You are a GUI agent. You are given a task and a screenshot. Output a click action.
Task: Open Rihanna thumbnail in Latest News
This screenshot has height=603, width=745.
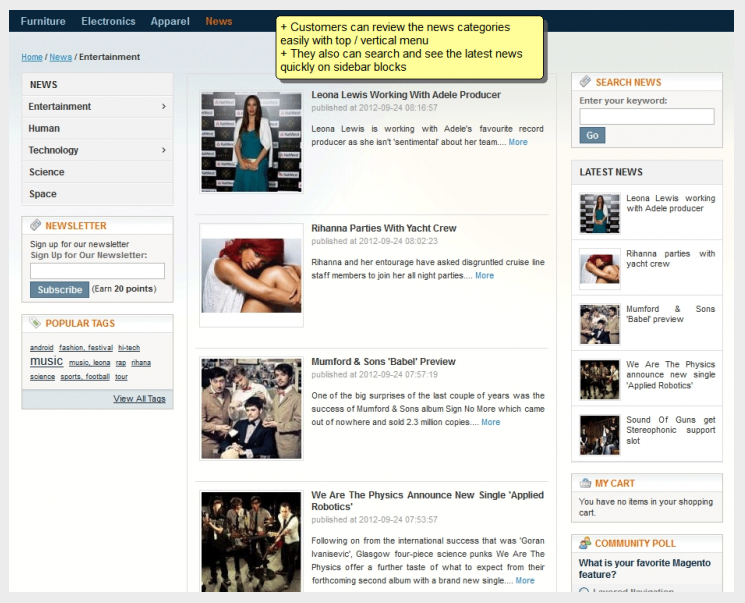pos(600,268)
